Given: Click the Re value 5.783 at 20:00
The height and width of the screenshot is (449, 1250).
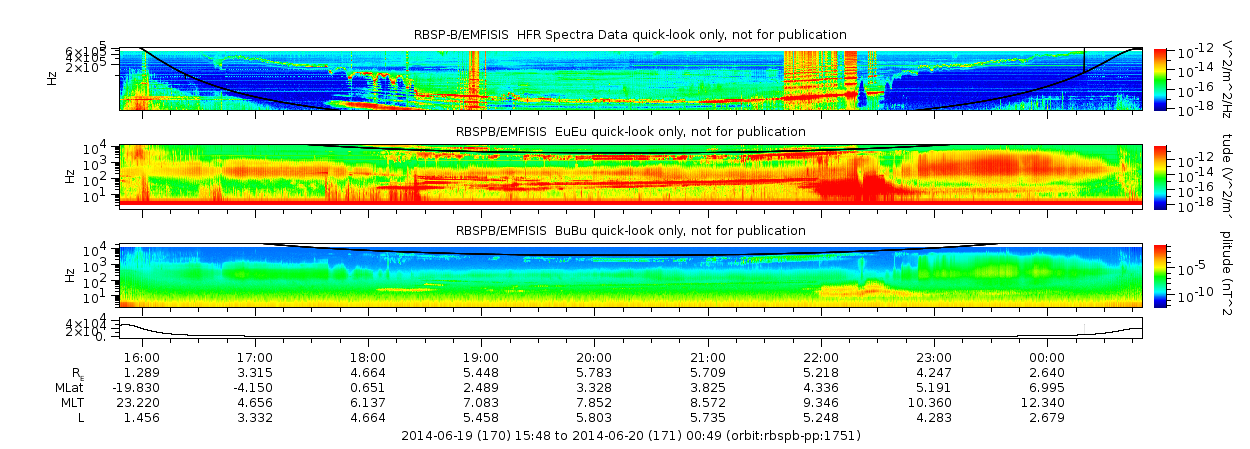Looking at the screenshot, I should [594, 372].
